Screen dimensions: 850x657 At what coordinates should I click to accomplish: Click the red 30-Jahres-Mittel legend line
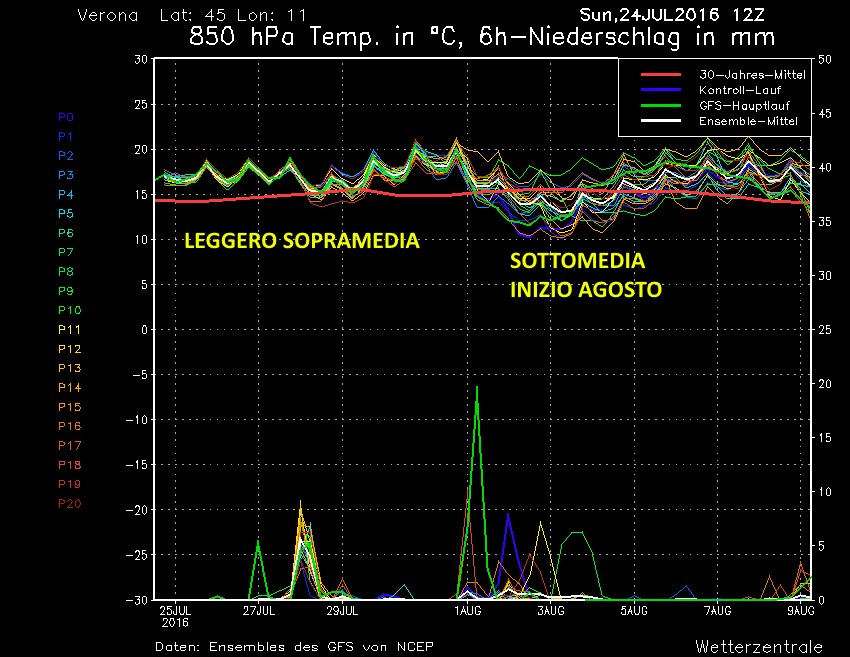[661, 75]
